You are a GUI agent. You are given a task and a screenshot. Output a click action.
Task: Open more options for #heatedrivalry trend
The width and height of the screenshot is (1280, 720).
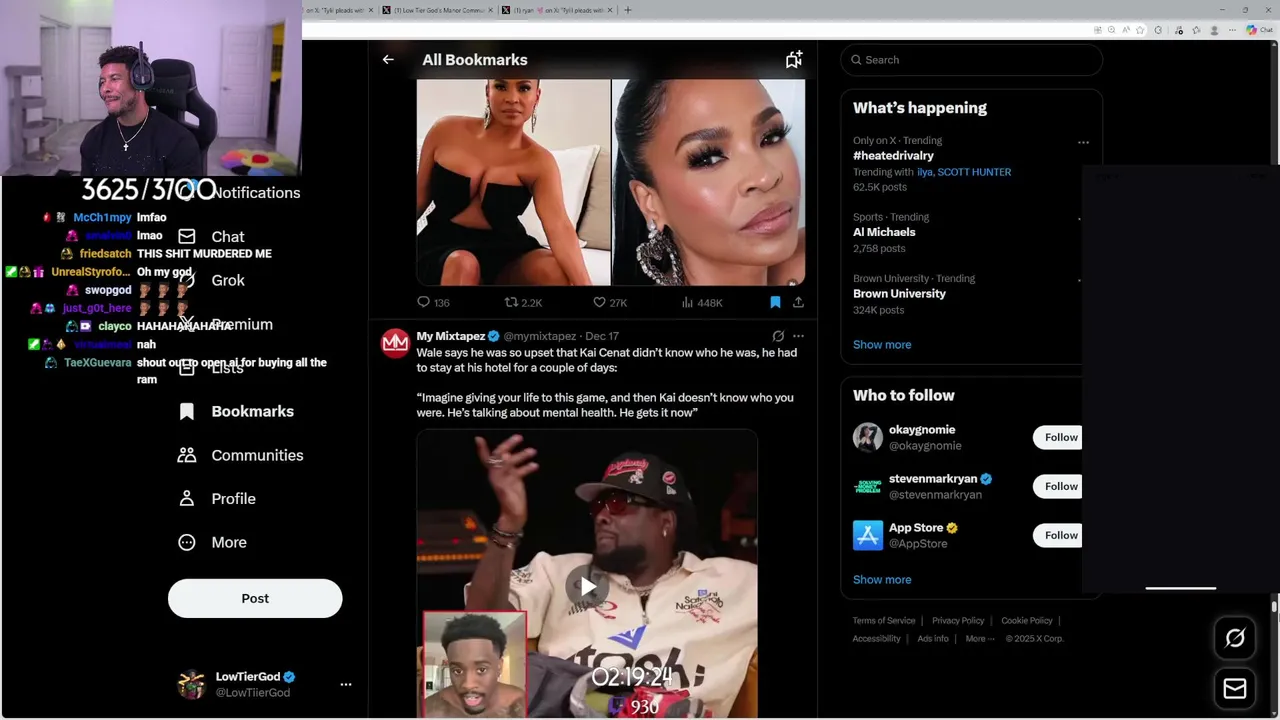pos(1083,142)
